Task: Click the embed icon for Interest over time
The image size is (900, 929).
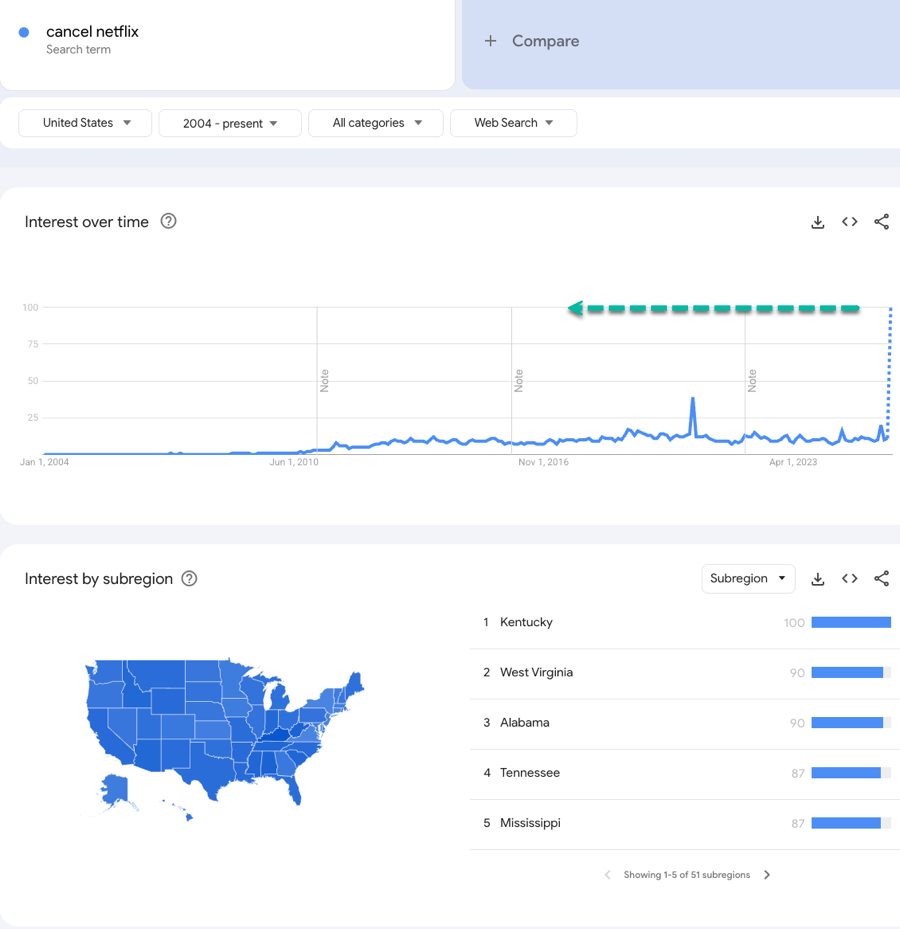Action: click(849, 222)
